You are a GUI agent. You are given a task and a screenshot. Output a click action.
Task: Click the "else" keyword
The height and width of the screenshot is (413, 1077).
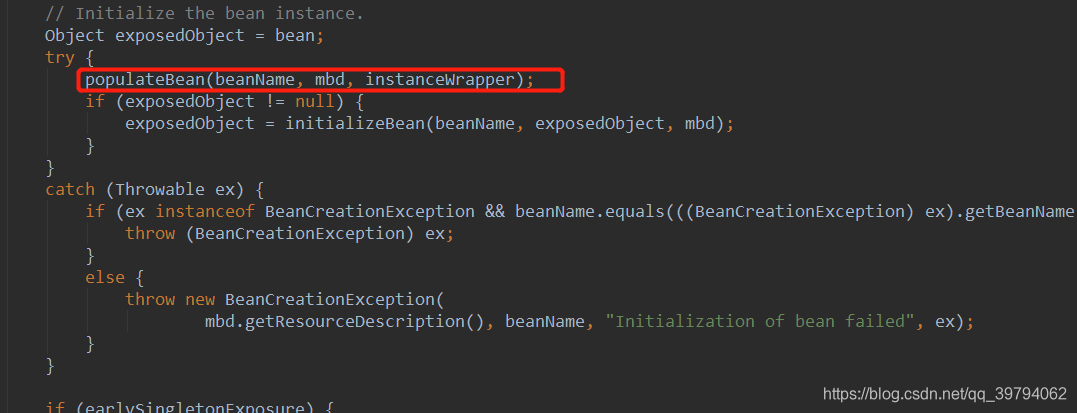click(105, 277)
